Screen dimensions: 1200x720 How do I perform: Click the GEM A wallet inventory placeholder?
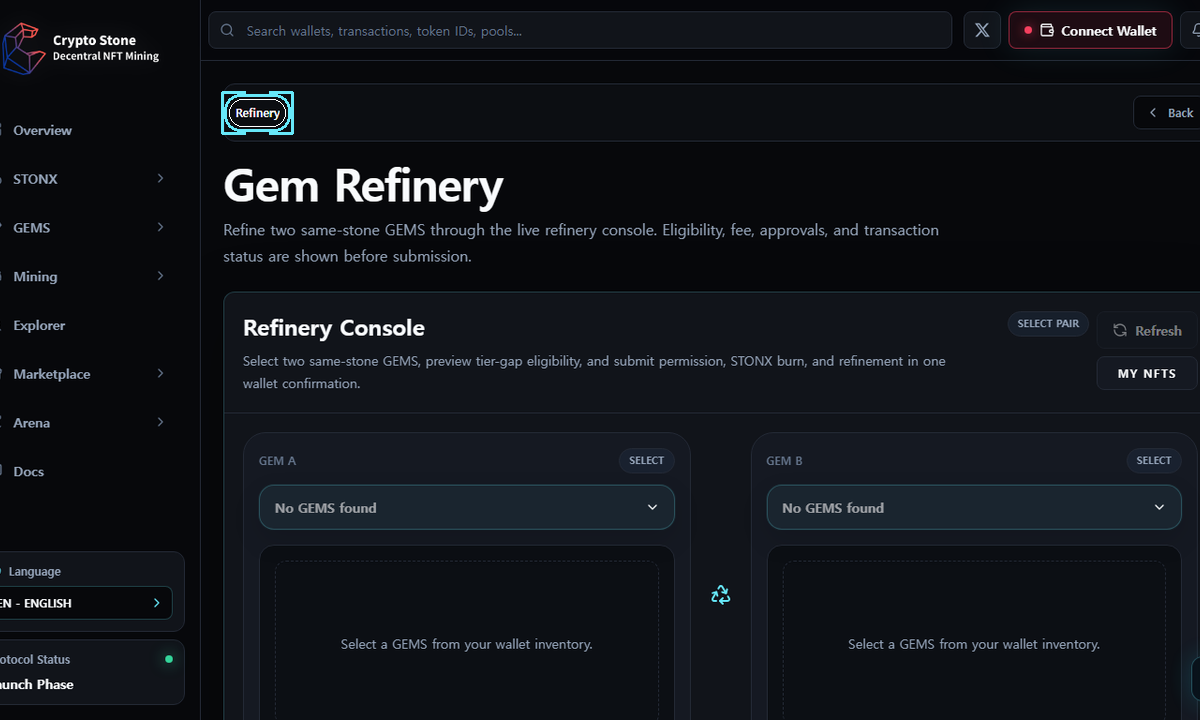coord(467,644)
